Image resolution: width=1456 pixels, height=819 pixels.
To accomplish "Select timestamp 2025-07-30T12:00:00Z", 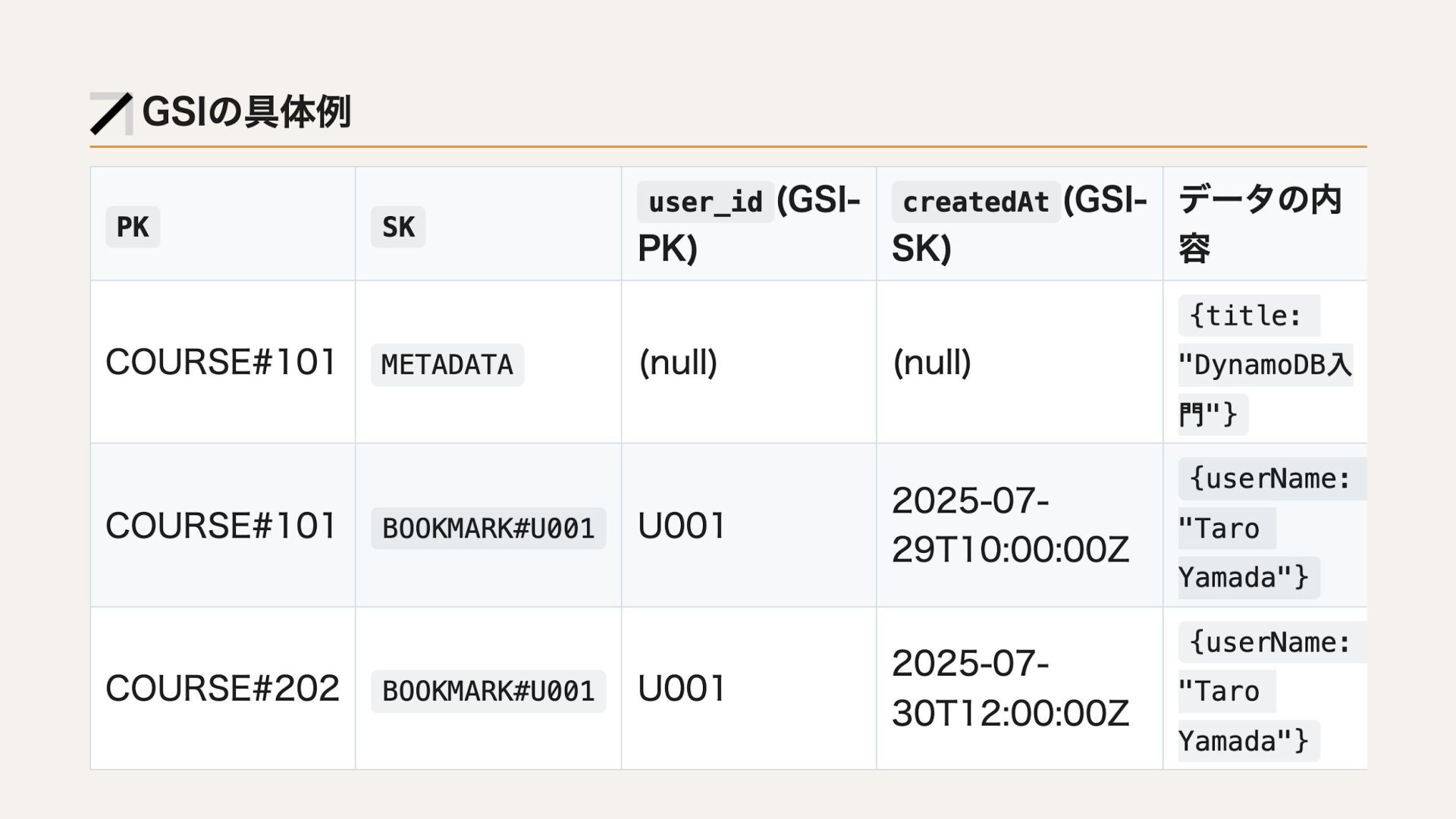I will [x=1010, y=688].
